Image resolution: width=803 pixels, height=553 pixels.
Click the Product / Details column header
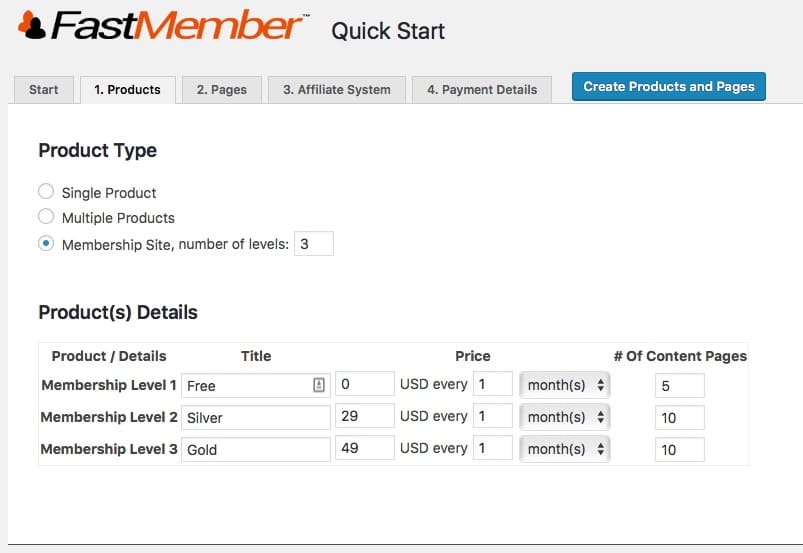click(109, 356)
